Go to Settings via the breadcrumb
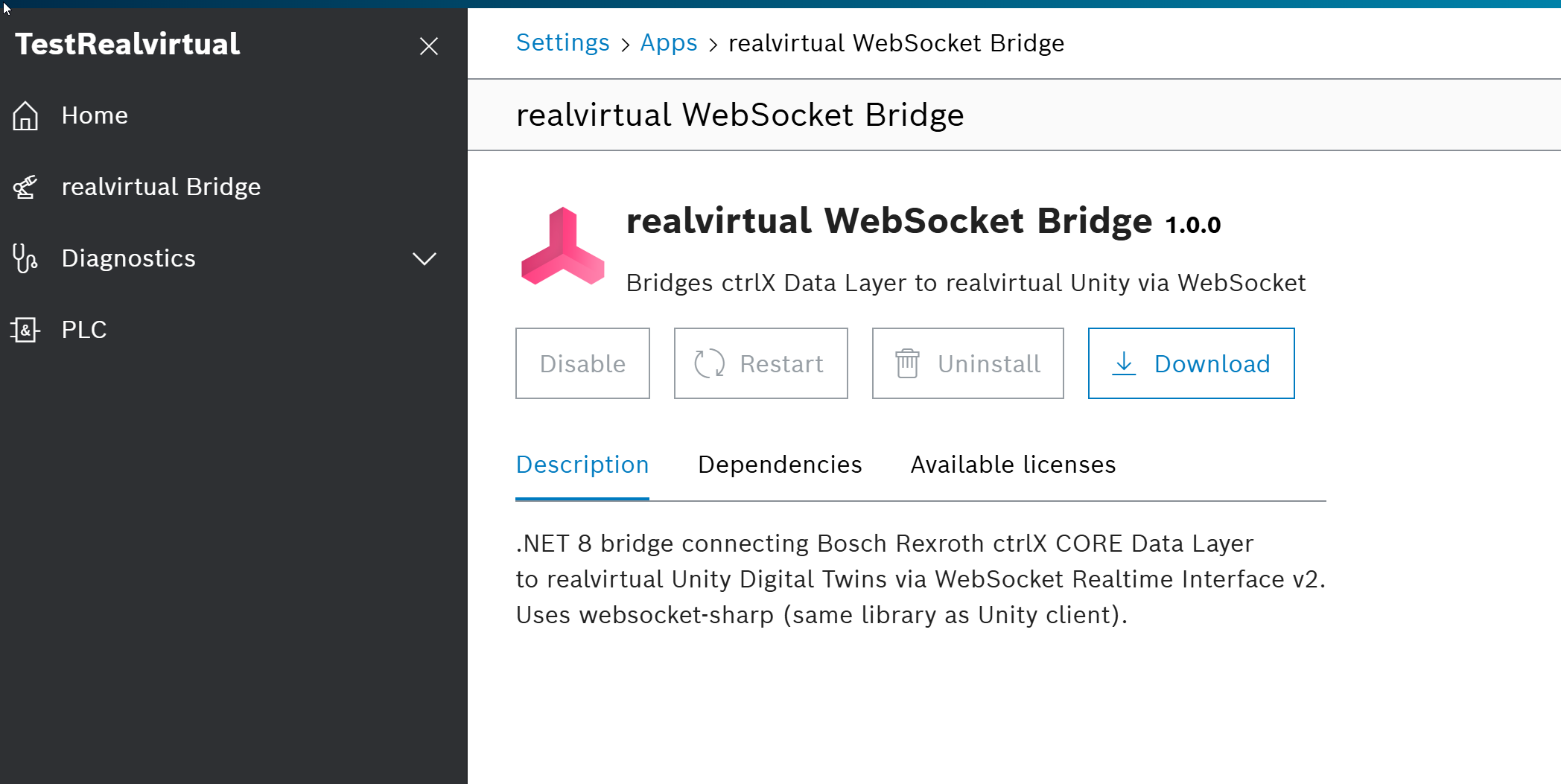Image resolution: width=1561 pixels, height=784 pixels. (x=563, y=43)
